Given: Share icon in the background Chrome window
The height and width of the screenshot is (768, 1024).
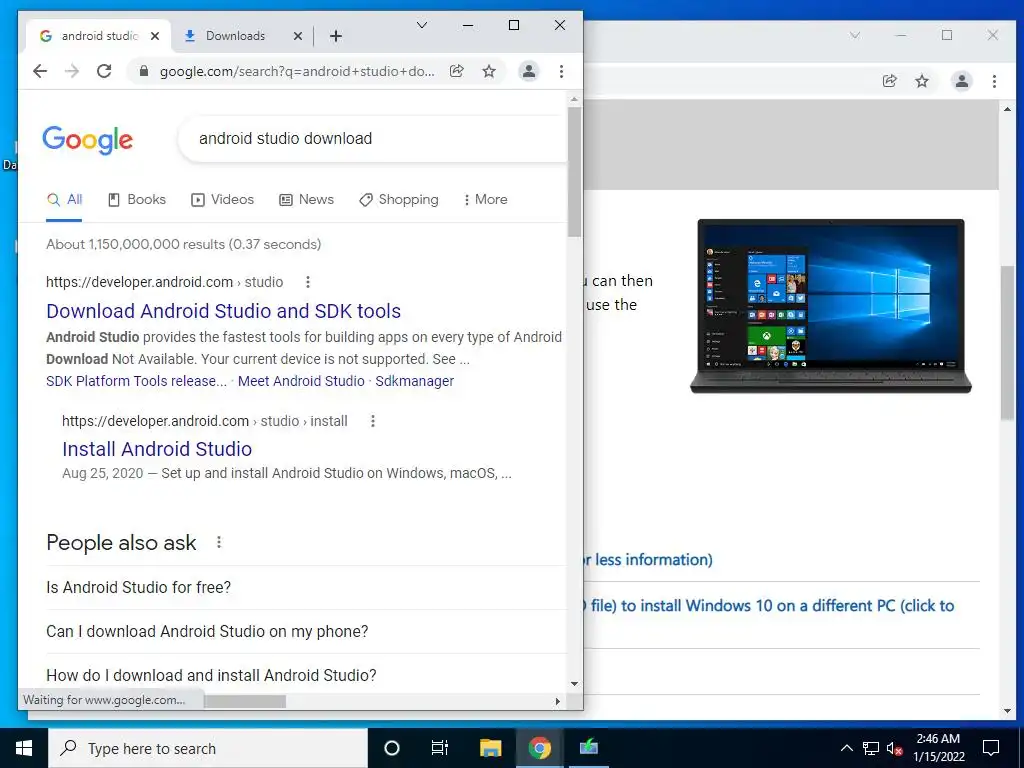Looking at the screenshot, I should click(889, 81).
